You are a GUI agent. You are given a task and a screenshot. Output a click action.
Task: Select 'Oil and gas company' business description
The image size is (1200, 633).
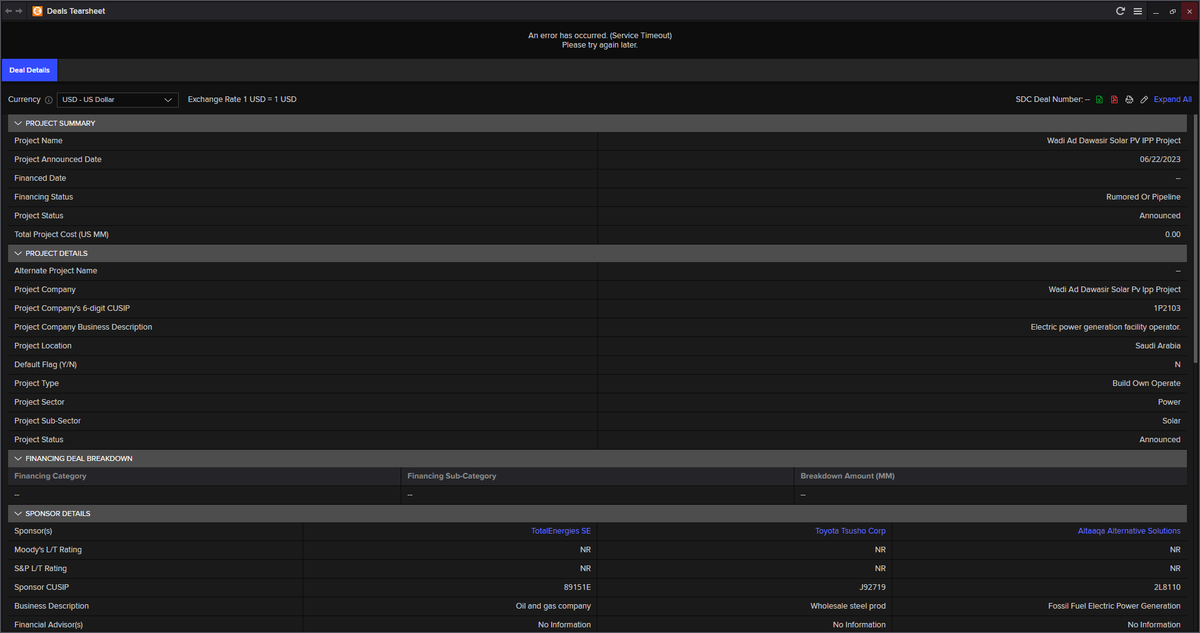click(552, 606)
